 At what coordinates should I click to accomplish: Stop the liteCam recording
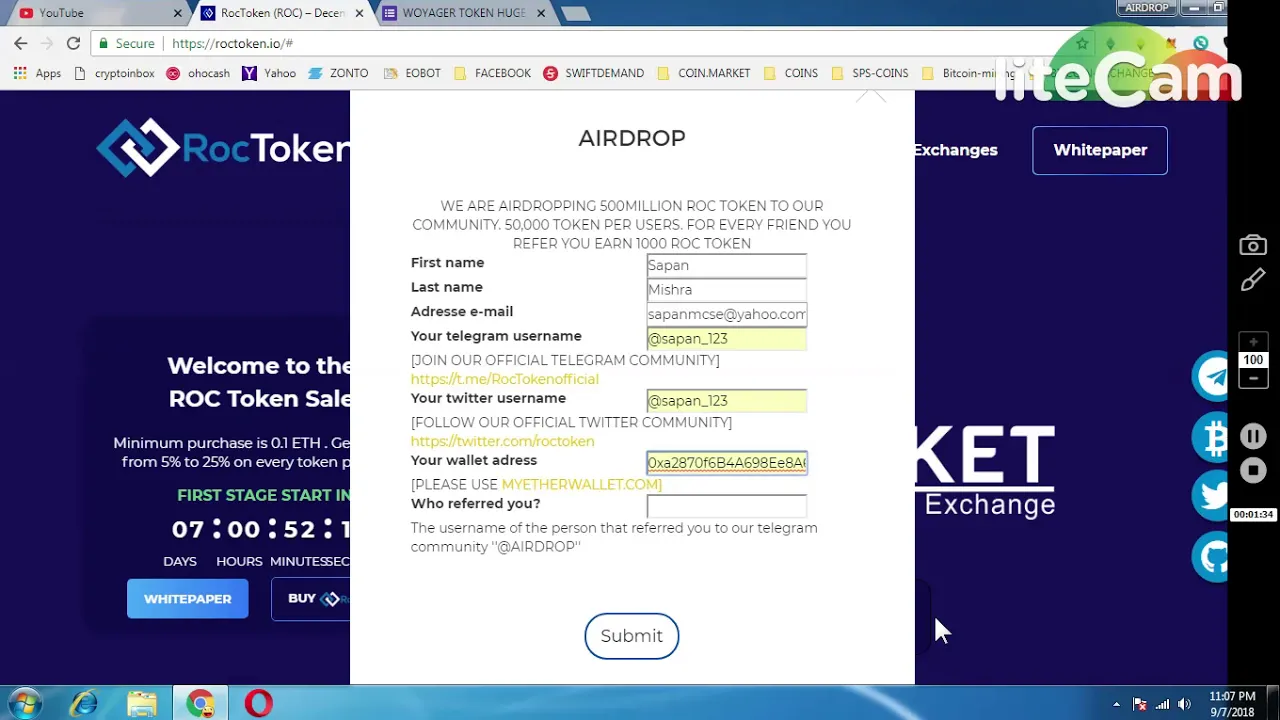1253,471
